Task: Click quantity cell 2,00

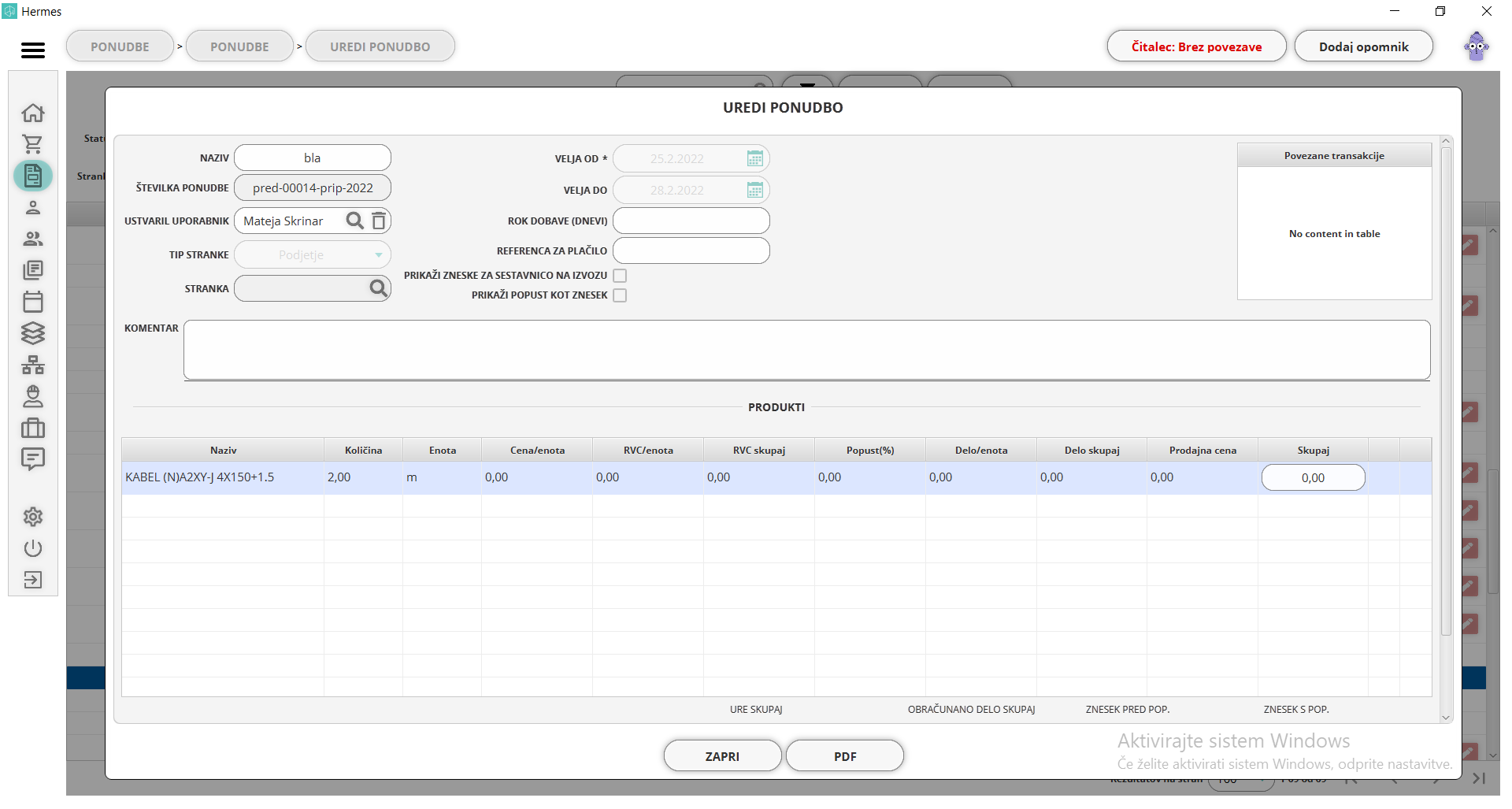Action: pos(363,477)
